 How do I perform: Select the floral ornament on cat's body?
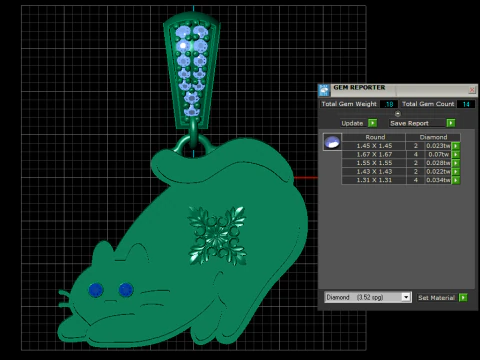217,236
